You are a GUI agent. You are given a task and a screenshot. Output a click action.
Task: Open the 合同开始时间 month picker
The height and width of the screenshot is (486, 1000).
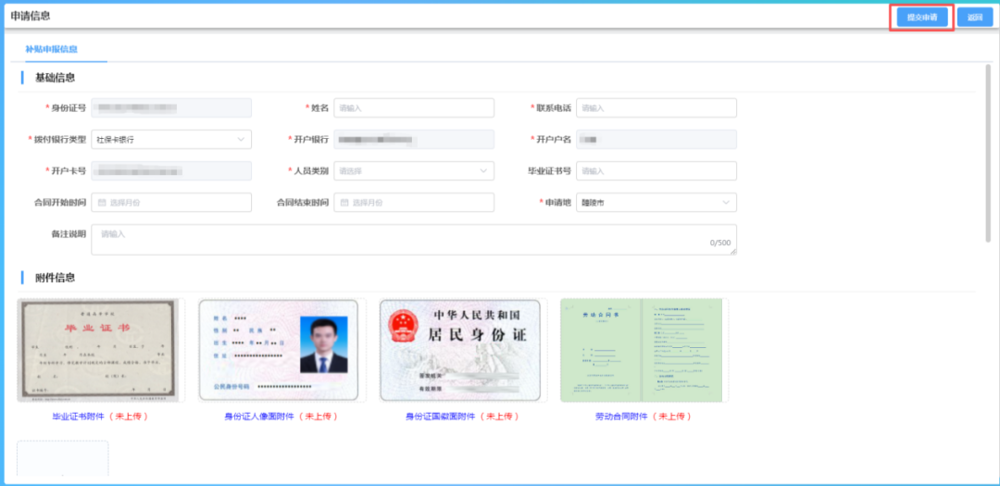(x=172, y=202)
